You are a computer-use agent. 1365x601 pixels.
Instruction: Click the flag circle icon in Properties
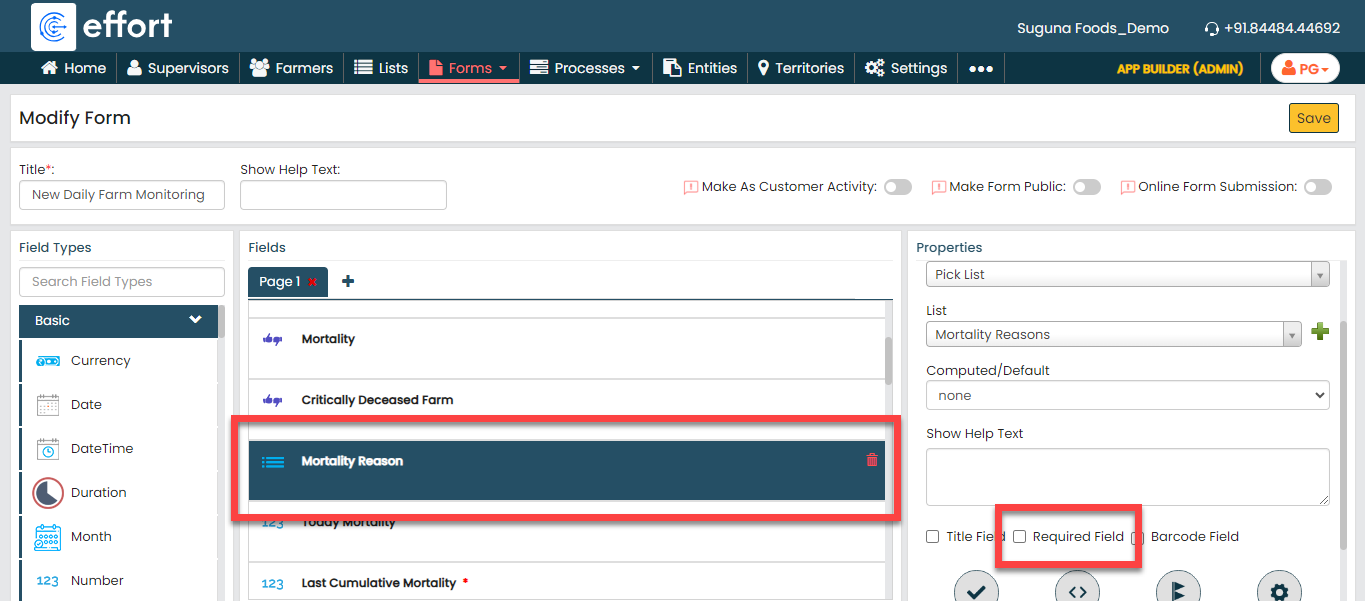(1177, 590)
